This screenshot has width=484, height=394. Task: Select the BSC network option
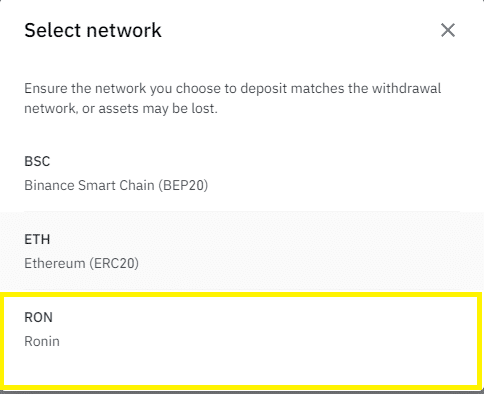pyautogui.click(x=242, y=172)
